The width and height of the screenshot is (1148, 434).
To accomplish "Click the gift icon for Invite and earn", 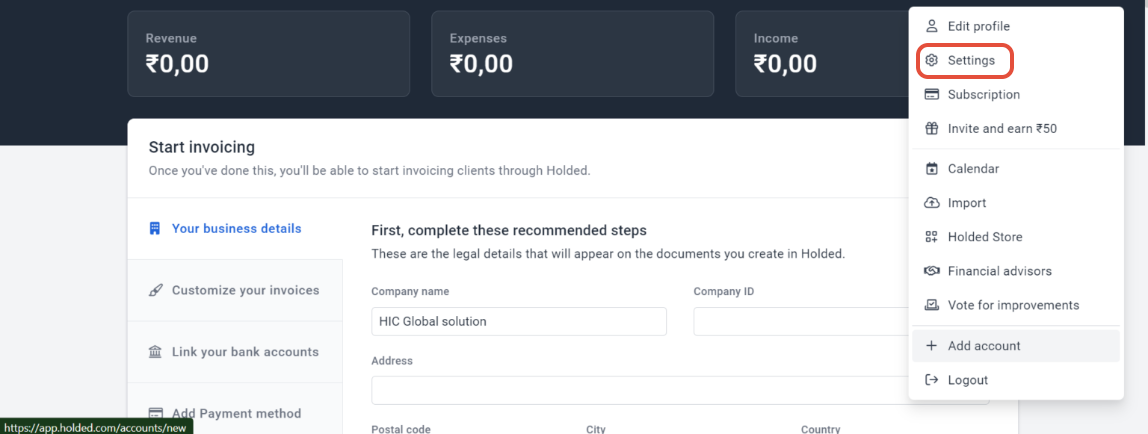I will tap(932, 129).
